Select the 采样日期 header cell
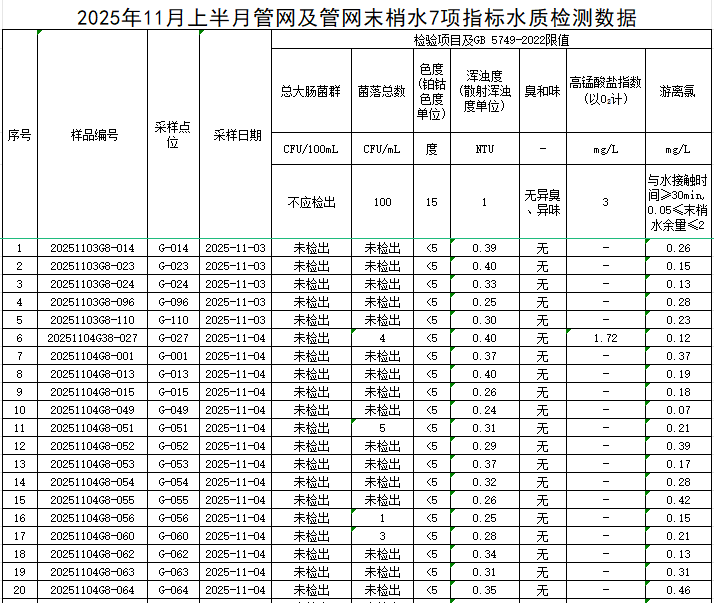This screenshot has width=714, height=603. point(235,135)
